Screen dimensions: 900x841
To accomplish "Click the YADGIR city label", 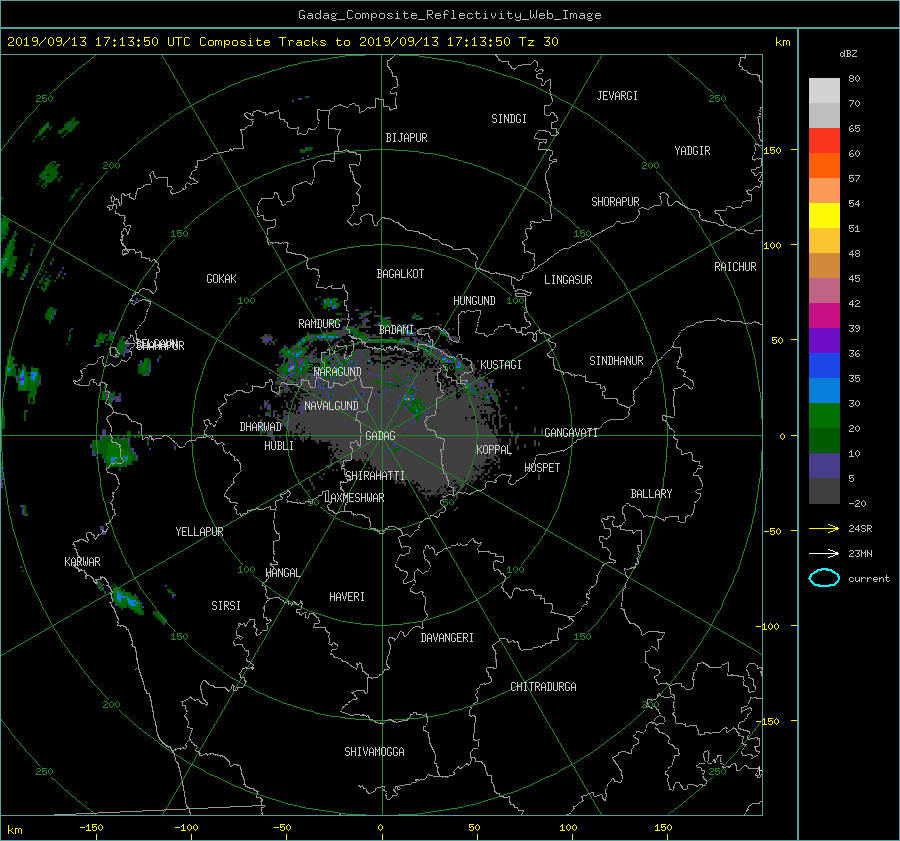I will pos(692,150).
